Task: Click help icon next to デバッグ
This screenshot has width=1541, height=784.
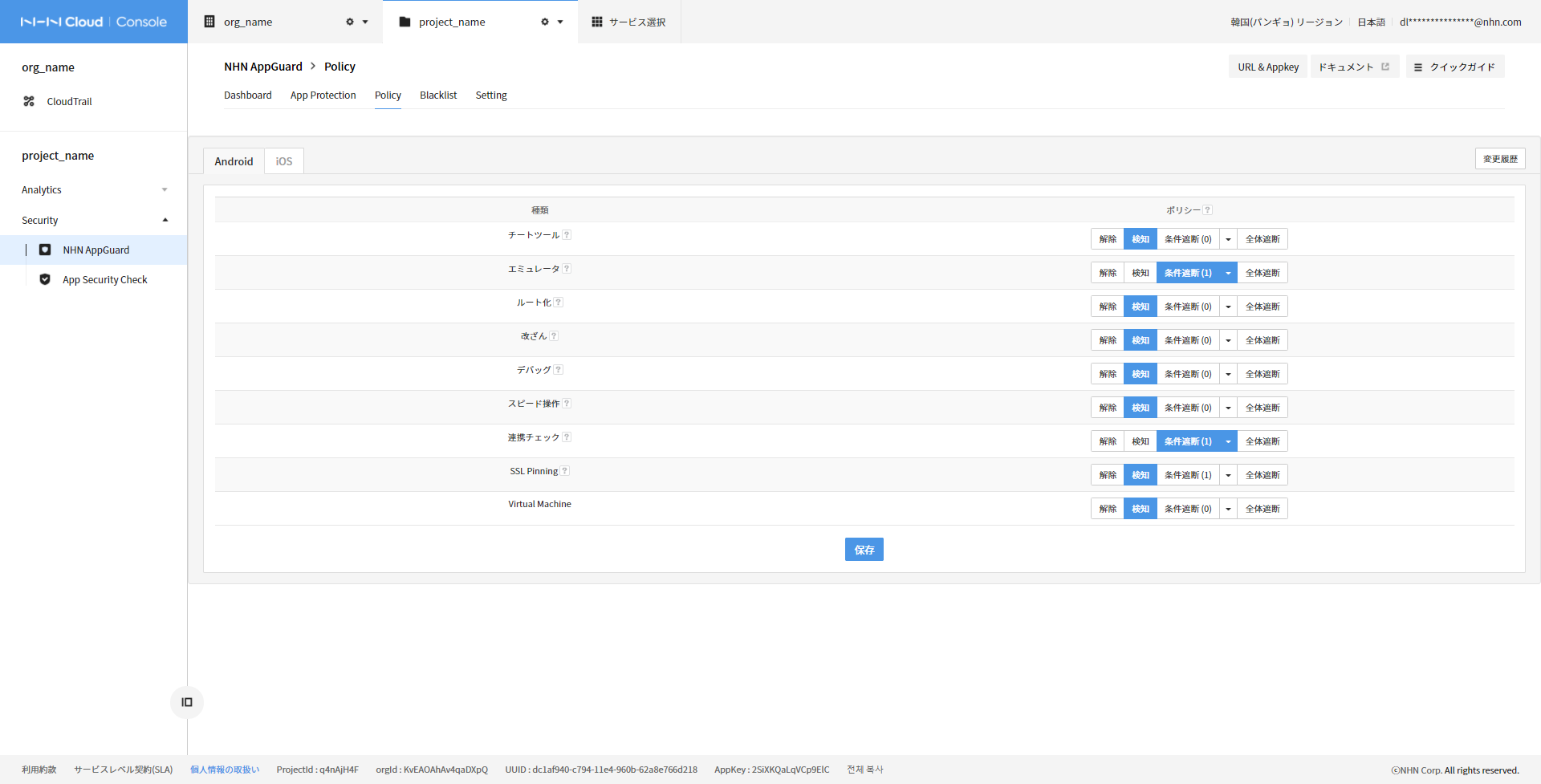Action: [559, 369]
